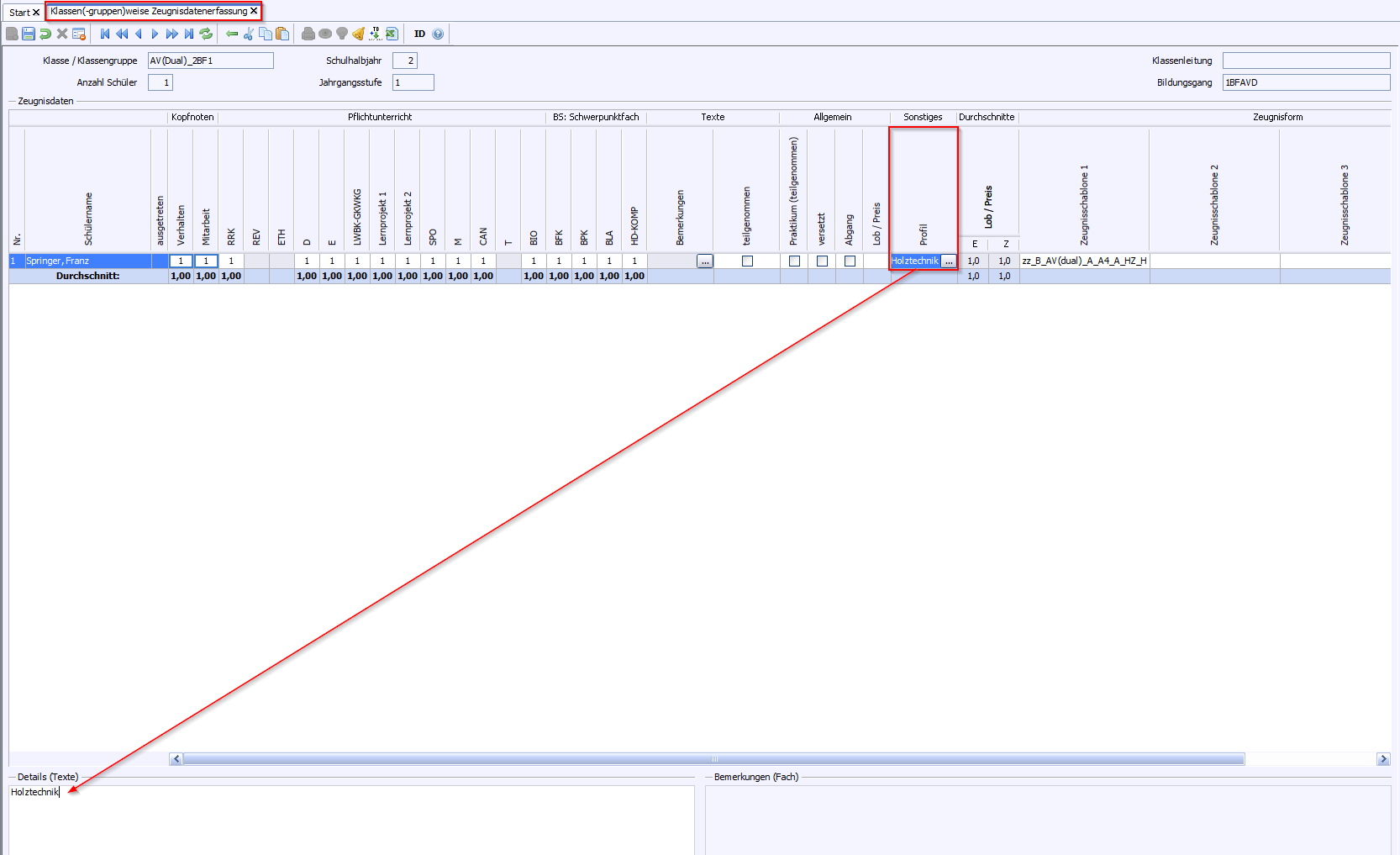Click the green refresh arrows icon
Screen dimensions: 1400x855
point(206,34)
